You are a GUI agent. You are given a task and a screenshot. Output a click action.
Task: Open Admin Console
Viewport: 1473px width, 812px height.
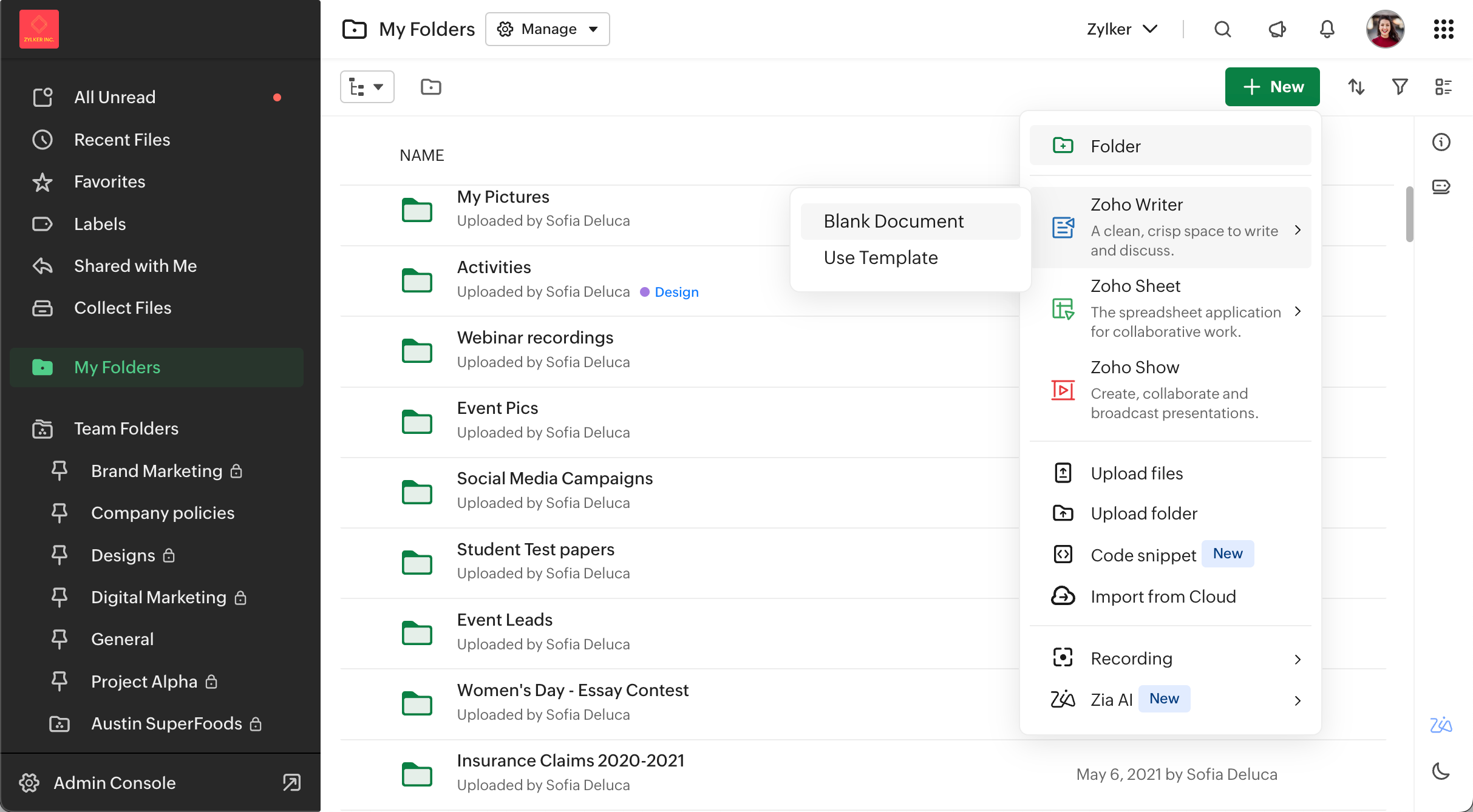[x=114, y=783]
